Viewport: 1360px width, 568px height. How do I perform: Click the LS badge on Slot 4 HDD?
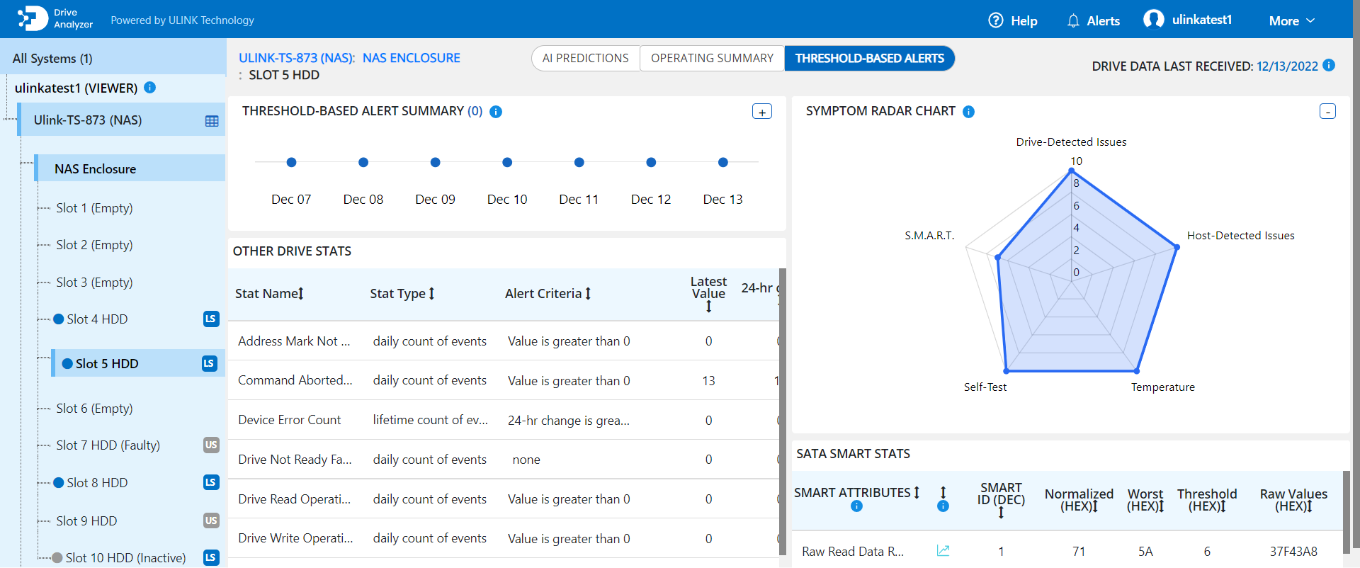point(210,319)
